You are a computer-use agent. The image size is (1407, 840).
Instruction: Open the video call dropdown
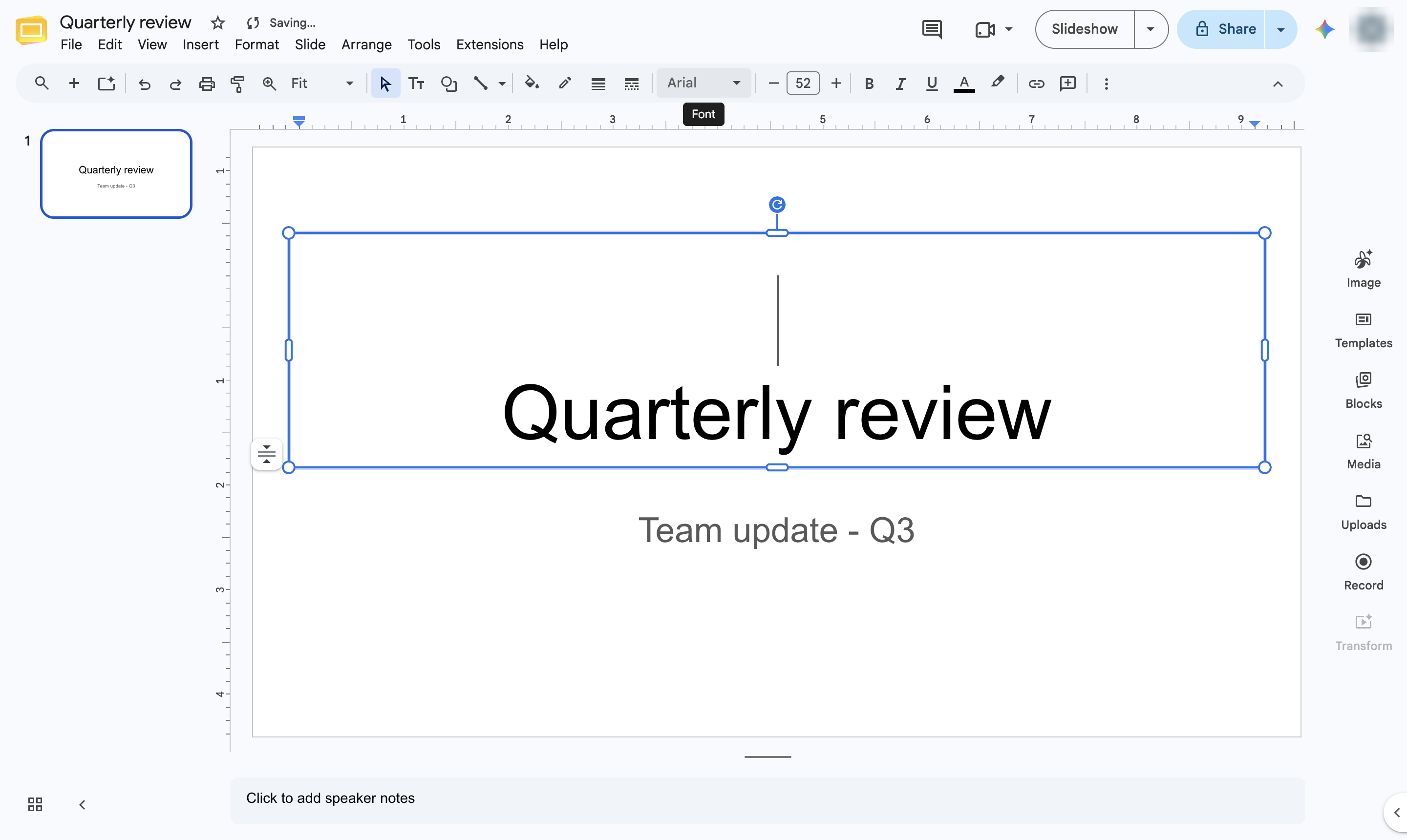1008,29
